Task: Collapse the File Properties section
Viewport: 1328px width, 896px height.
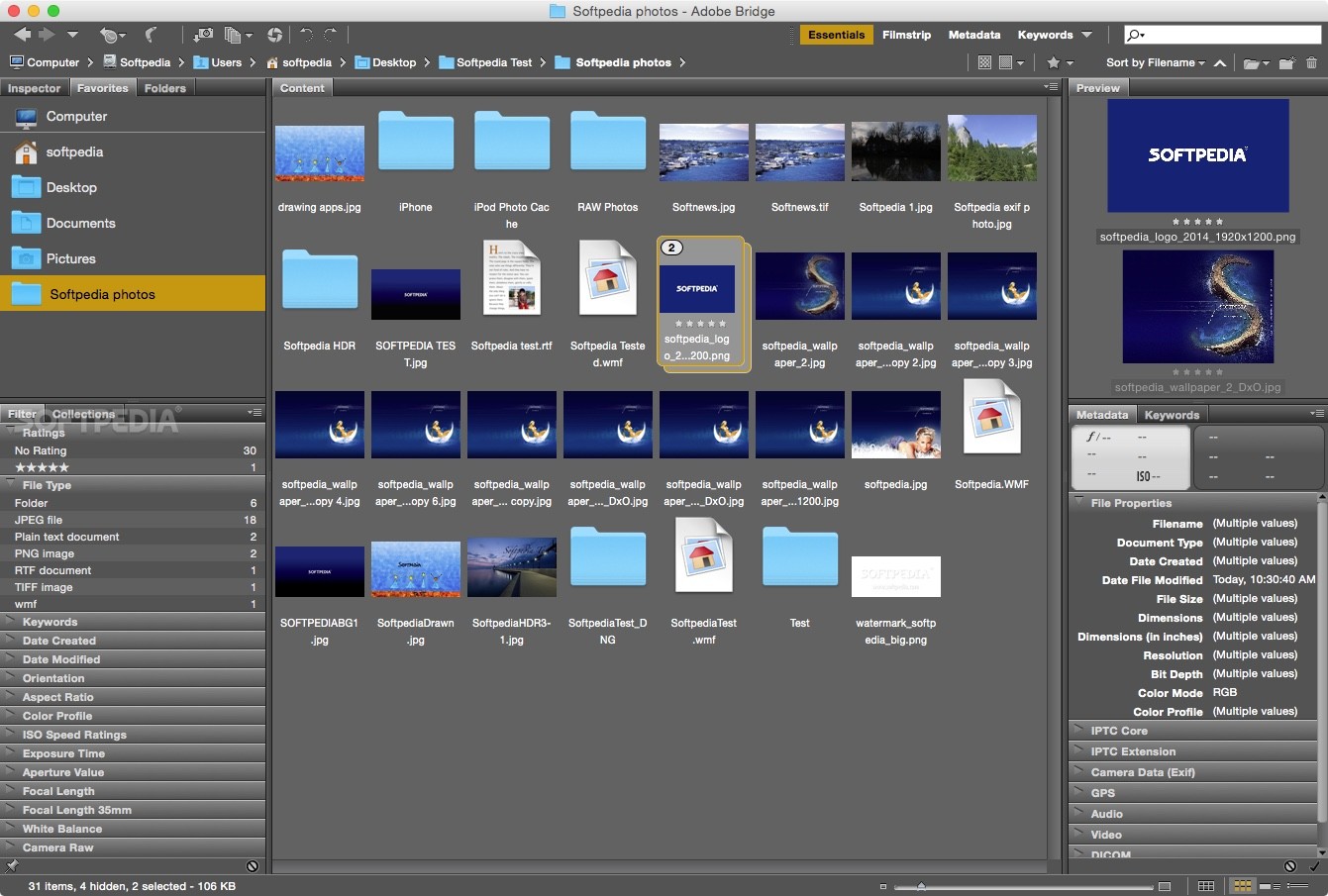Action: pyautogui.click(x=1078, y=502)
